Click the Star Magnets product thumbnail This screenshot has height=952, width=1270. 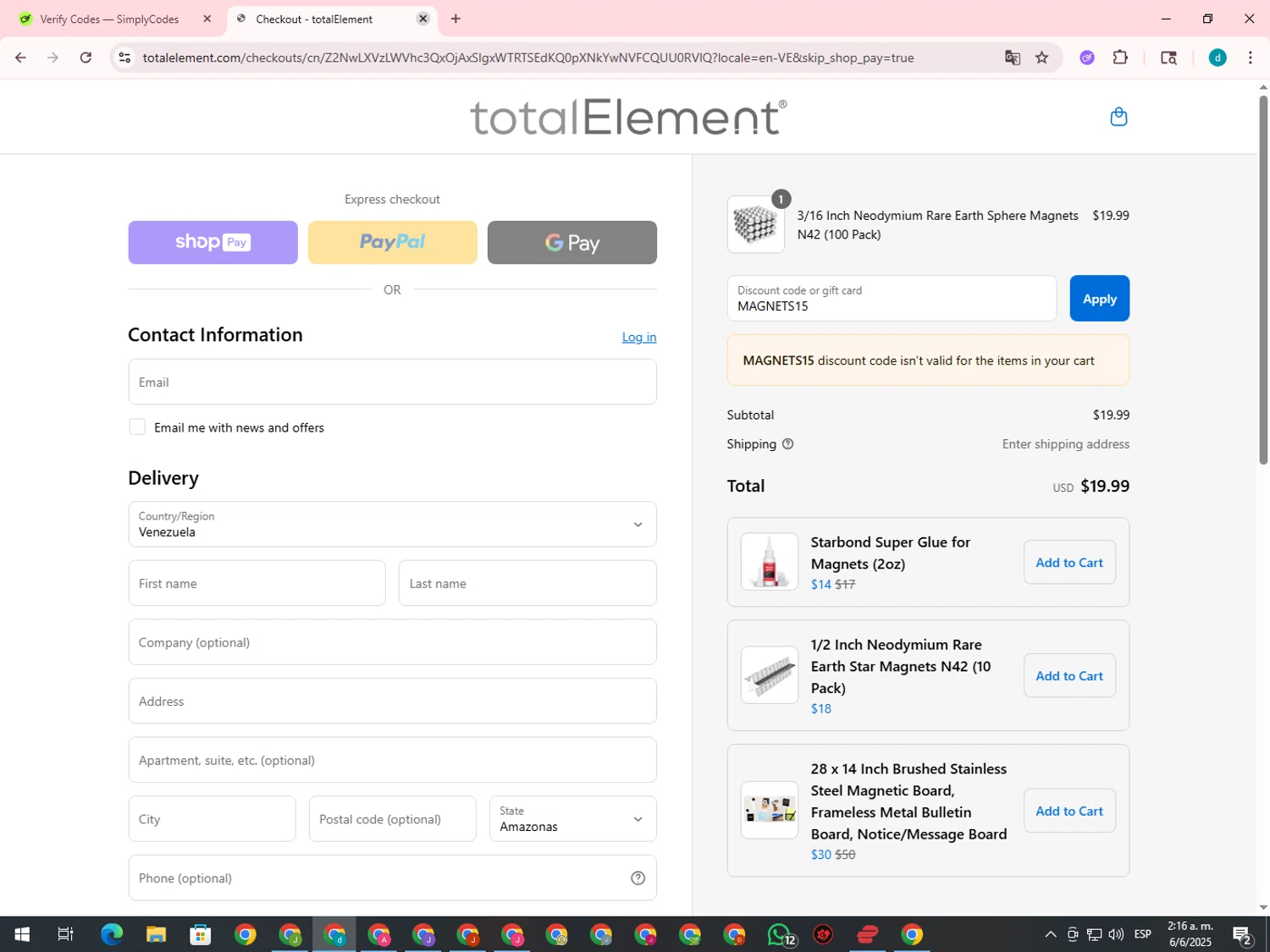pyautogui.click(x=769, y=675)
